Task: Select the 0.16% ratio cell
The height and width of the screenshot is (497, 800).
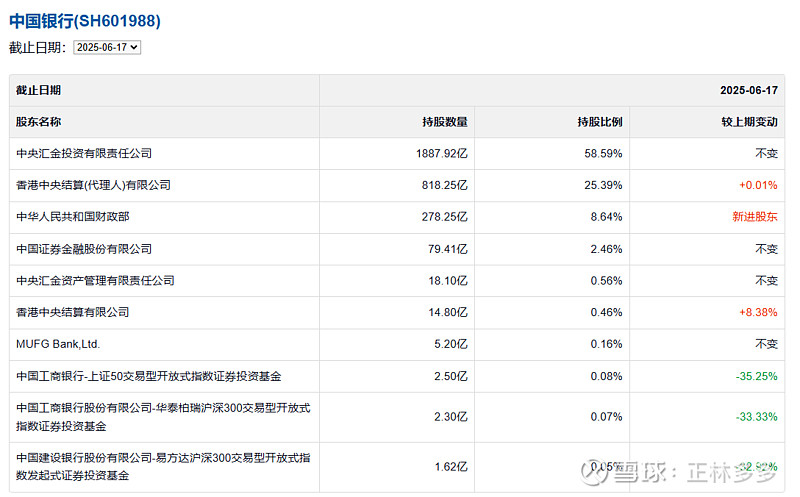Action: point(606,344)
